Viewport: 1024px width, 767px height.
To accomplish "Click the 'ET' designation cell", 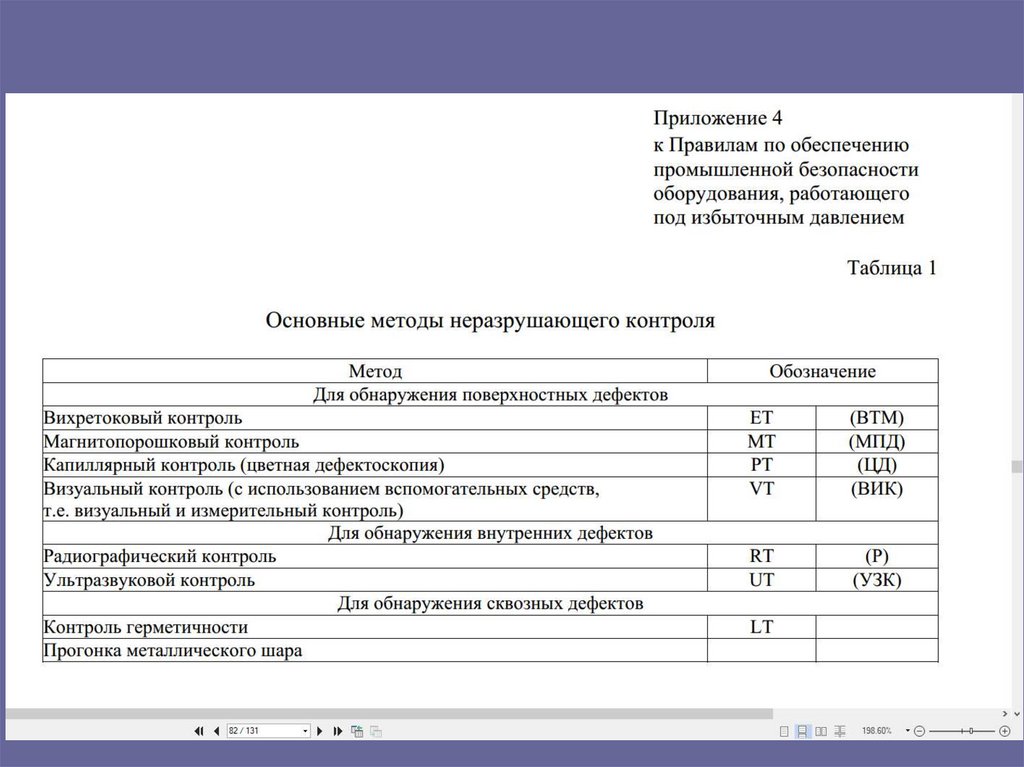I will point(761,417).
